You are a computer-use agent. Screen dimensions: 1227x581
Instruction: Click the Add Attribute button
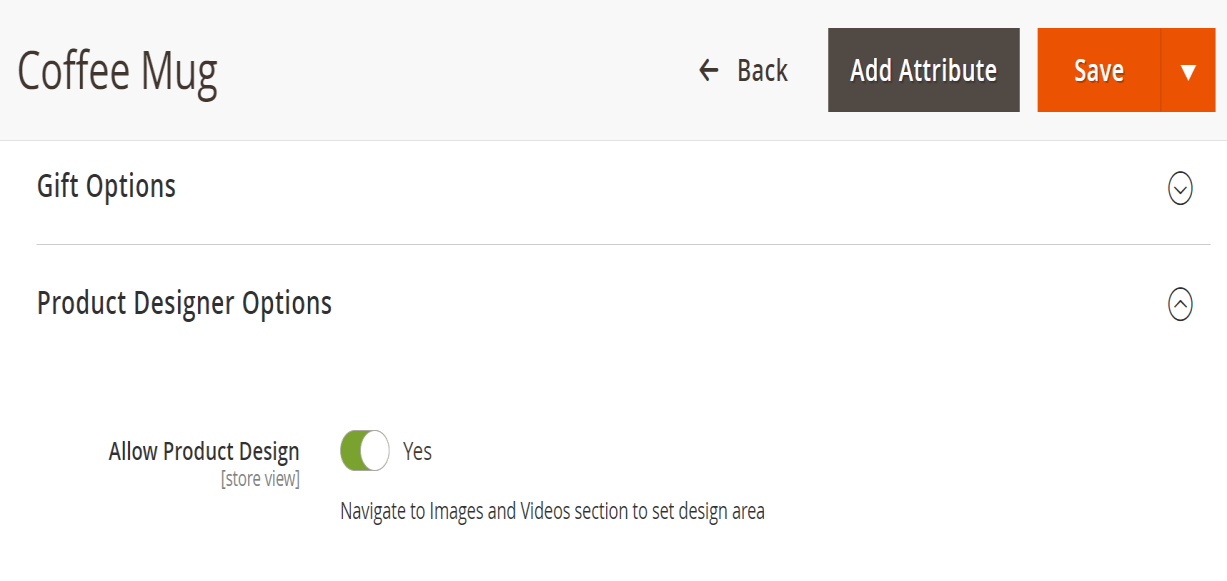922,70
